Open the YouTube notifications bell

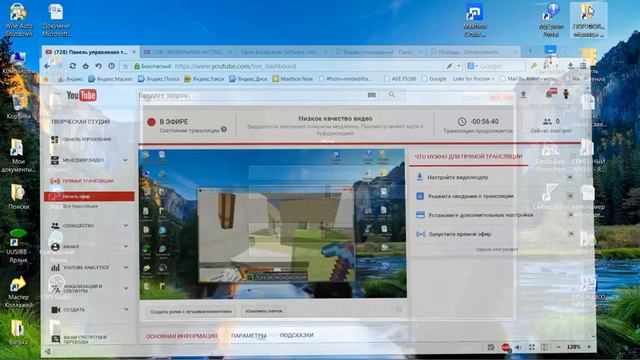point(549,94)
